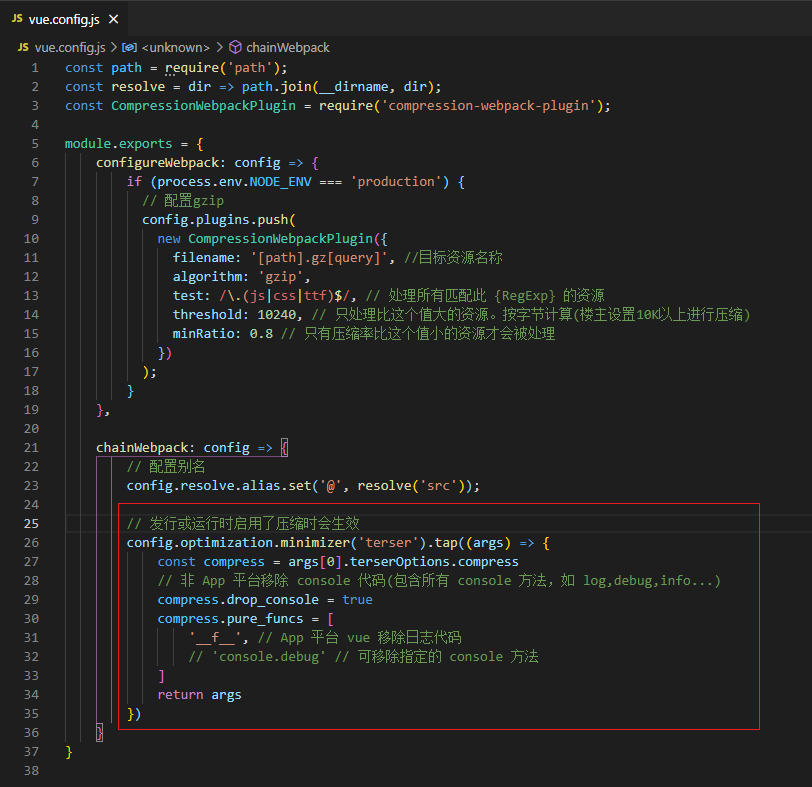Click the chainWebpack cube icon in breadcrumbs
Viewport: 812px width, 787px height.
coord(235,47)
